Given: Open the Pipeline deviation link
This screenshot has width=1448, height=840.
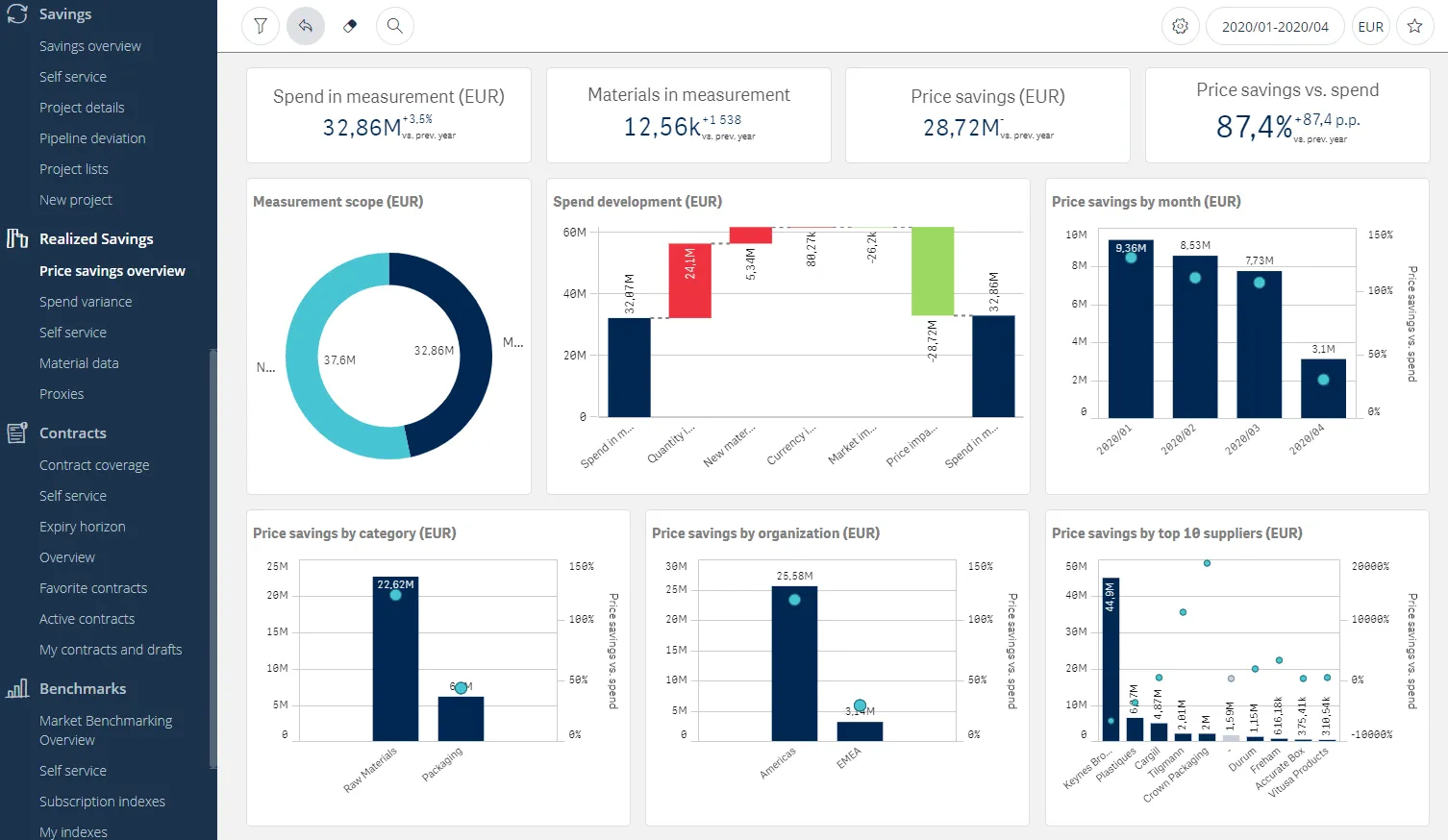Looking at the screenshot, I should 92,138.
